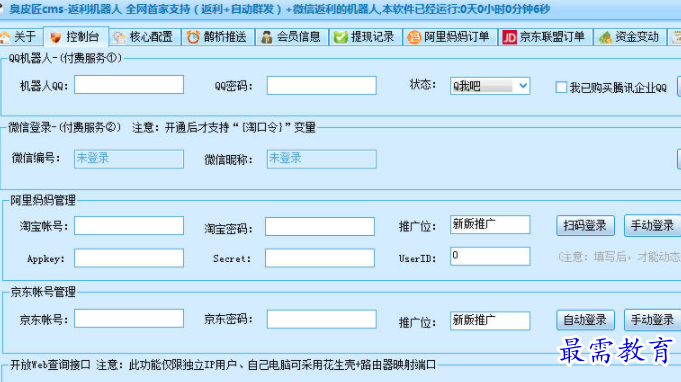Click the 微信登录-(付费服务②) group label
This screenshot has width=681, height=382.
64,128
